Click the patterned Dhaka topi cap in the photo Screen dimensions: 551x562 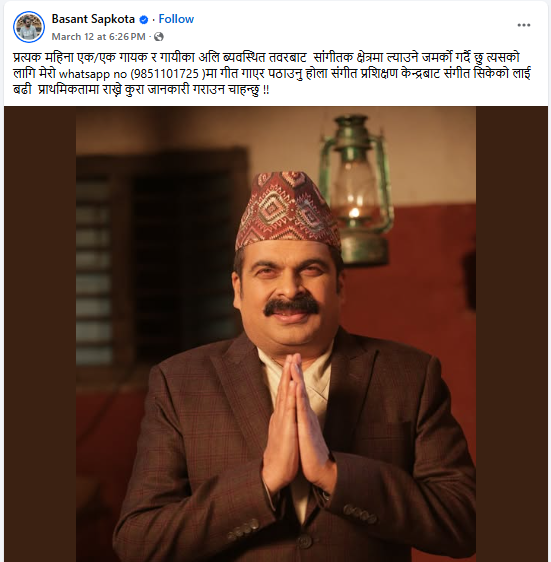coord(288,211)
